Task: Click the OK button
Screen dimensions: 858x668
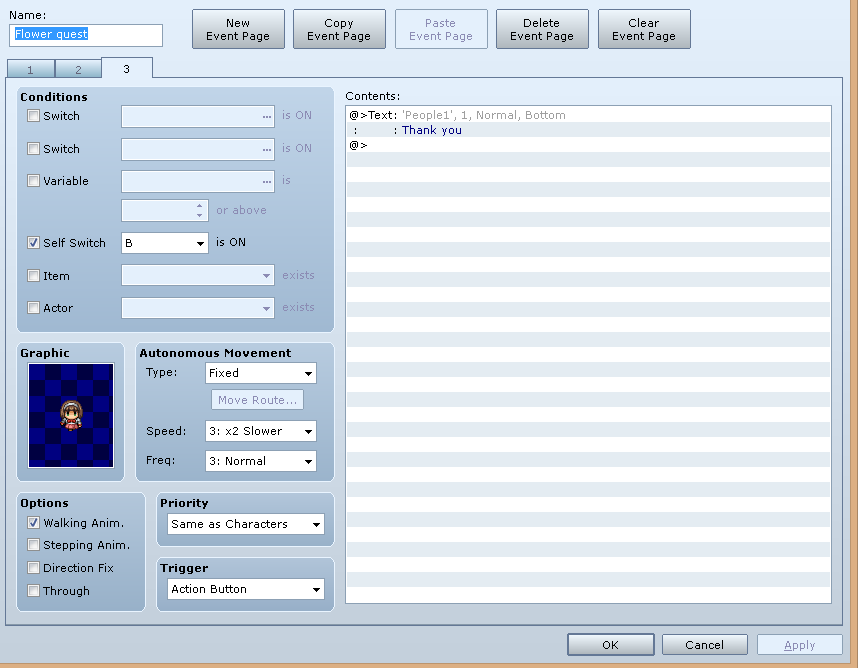Action: click(x=611, y=645)
